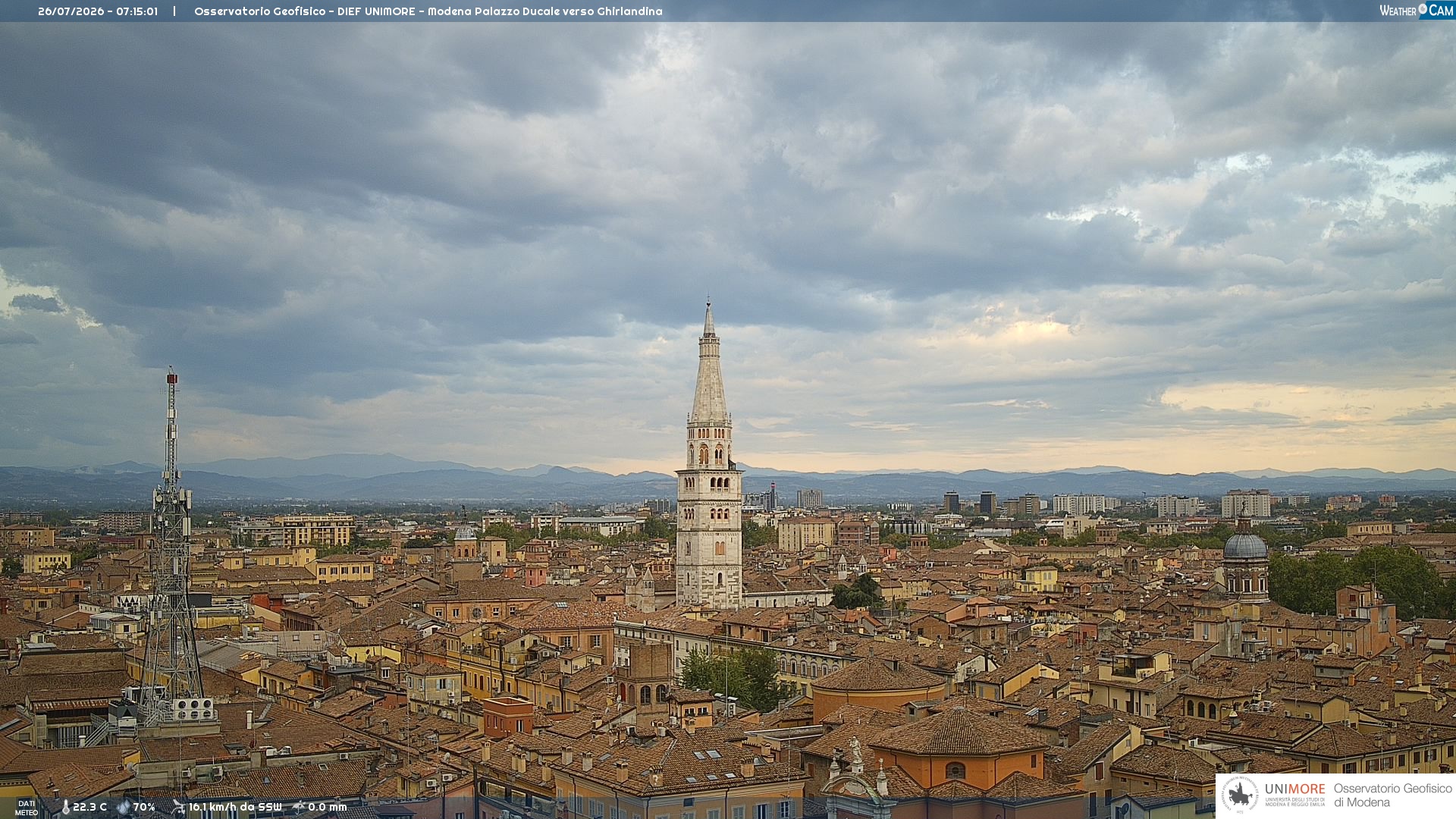Click the WeatherCAM logo
This screenshot has height=819, width=1456.
pos(1417,11)
